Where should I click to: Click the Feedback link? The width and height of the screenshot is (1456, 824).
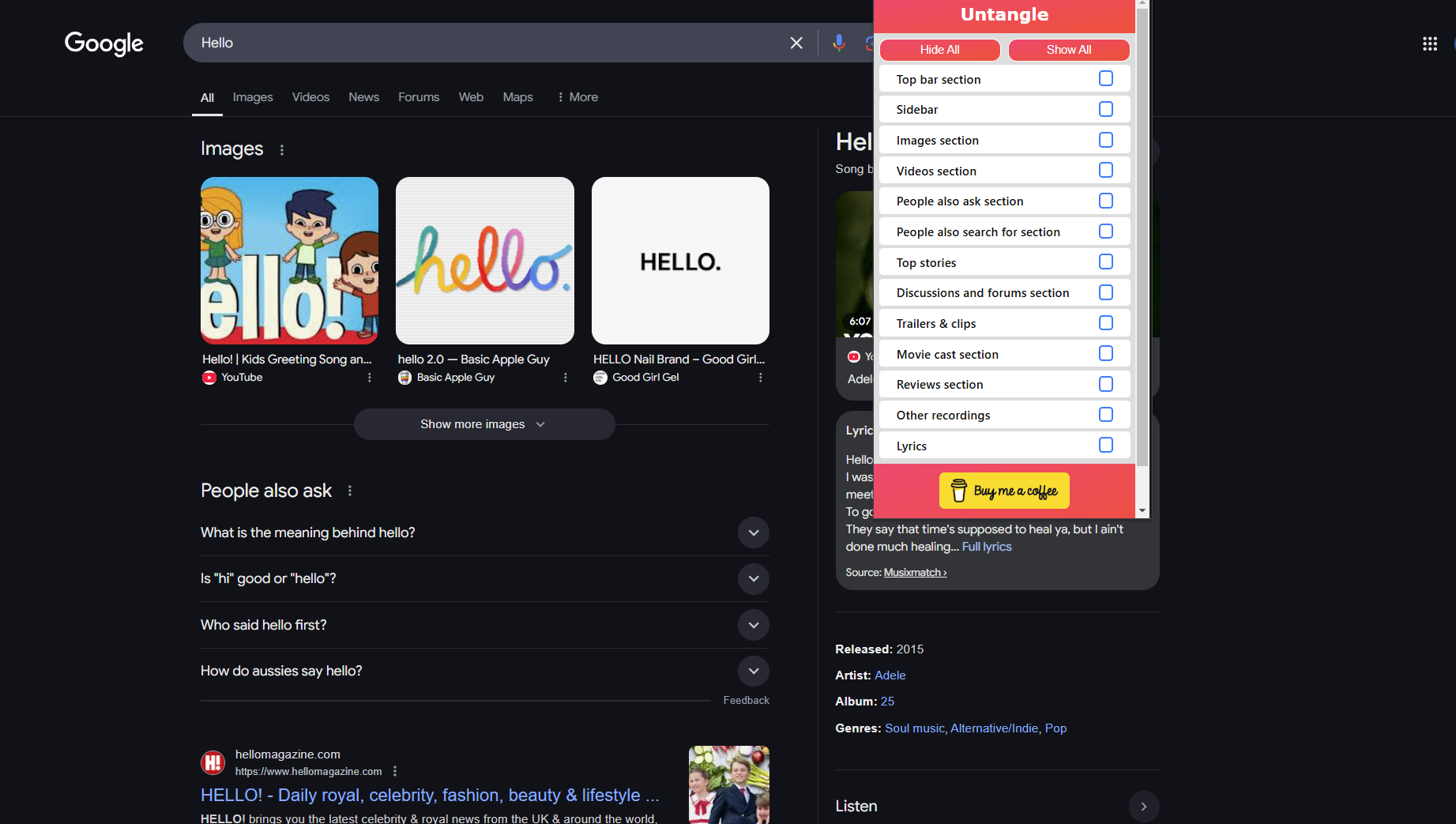tap(746, 701)
